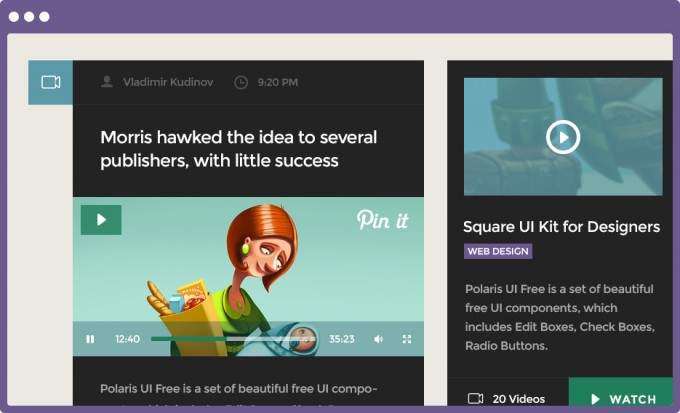This screenshot has width=680, height=413.
Task: Click the green WATCH button
Action: point(621,393)
